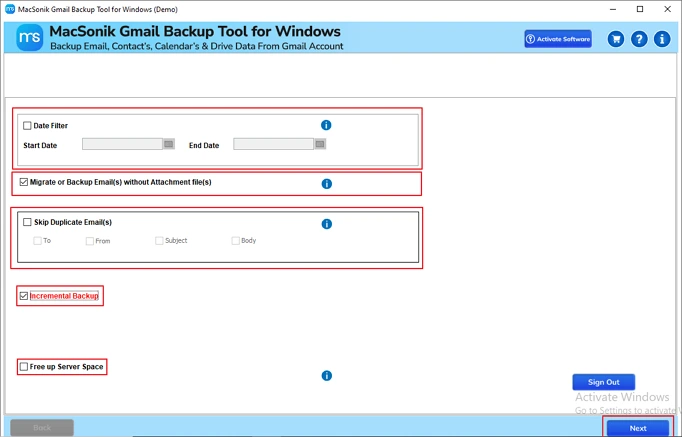Click the 'MacSonik Gmail Backup Tool for Windows' heading
Screen dimensions: 682x437
[x=195, y=31]
